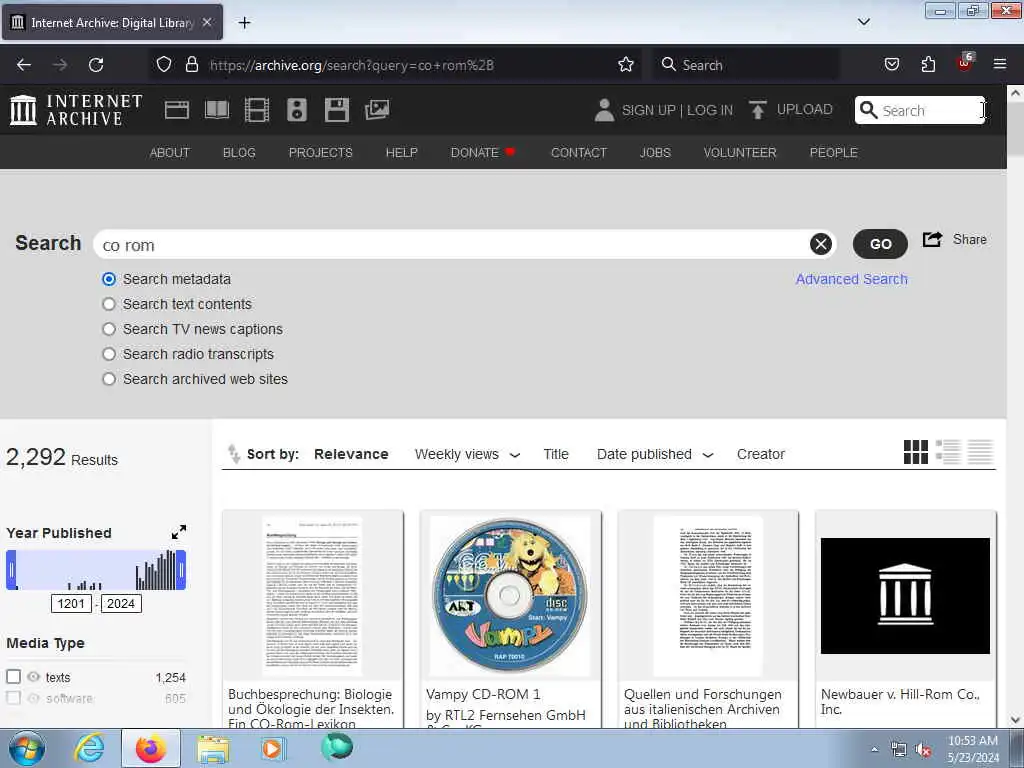Screen dimensions: 1024x768
Task: Click the start year 1201 field
Action: tap(71, 603)
